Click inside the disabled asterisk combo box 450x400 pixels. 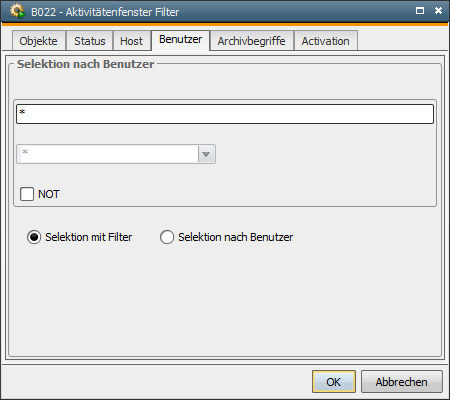click(x=108, y=154)
